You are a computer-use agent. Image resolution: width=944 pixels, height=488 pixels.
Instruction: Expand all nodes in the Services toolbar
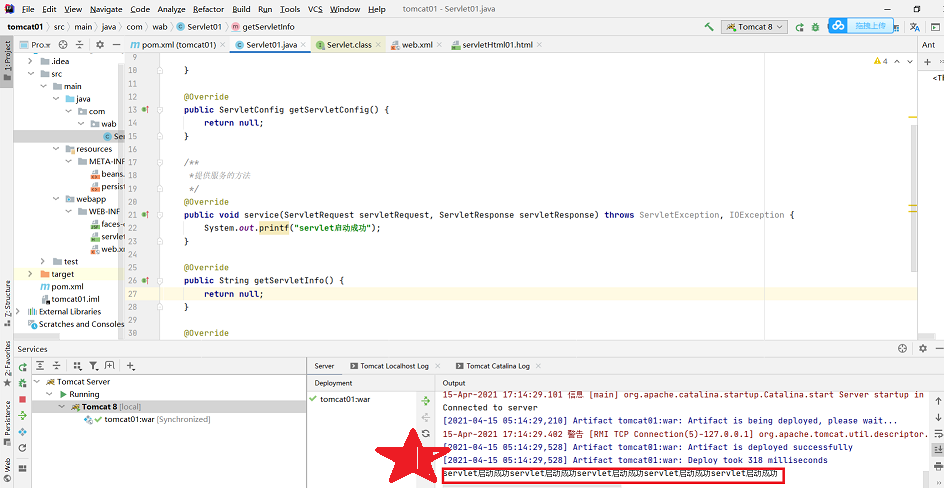click(x=40, y=365)
